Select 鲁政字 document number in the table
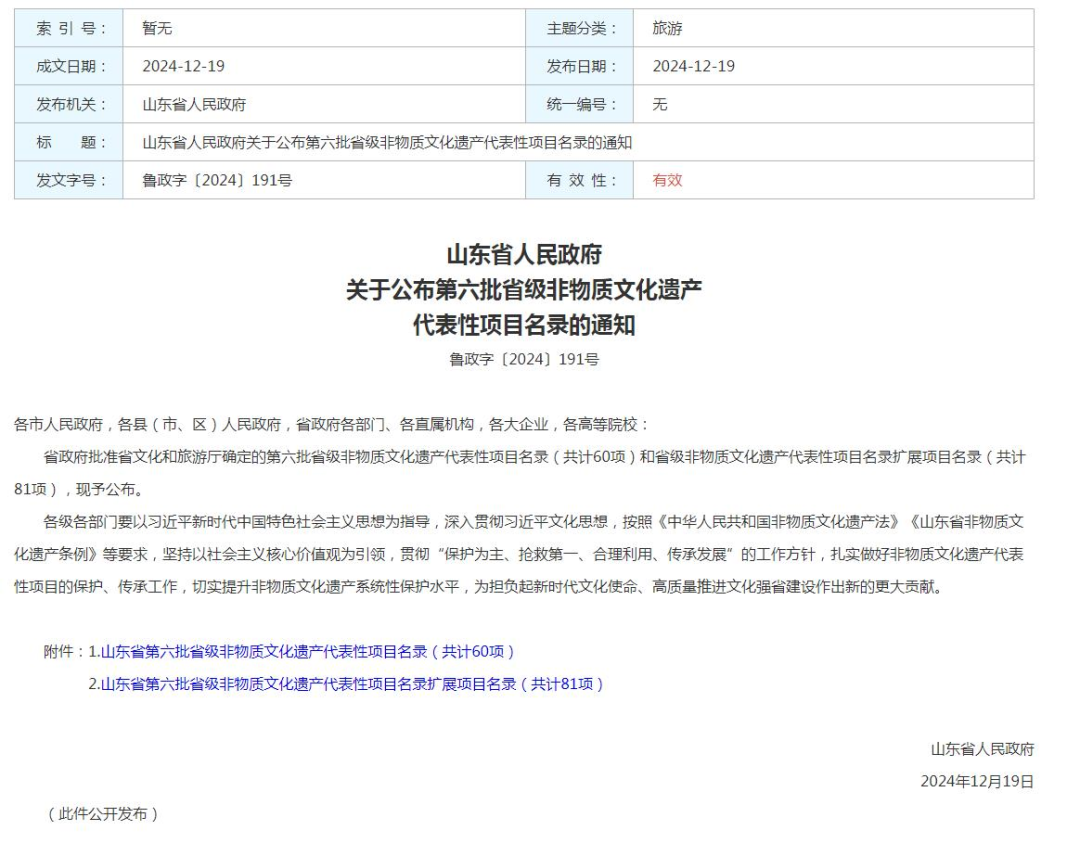 click(x=217, y=180)
